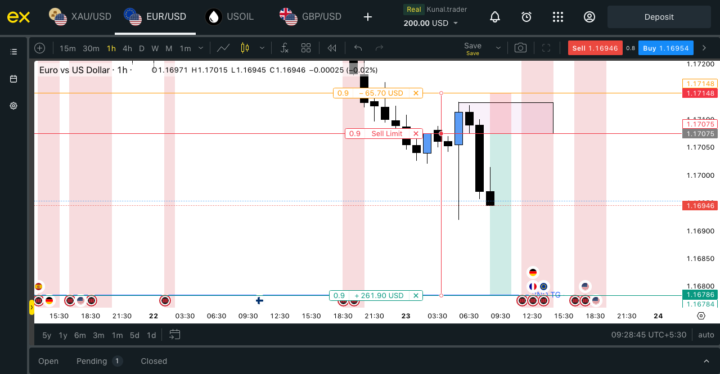Switch the chart to 4h timeframe
The width and height of the screenshot is (720, 374).
(127, 48)
